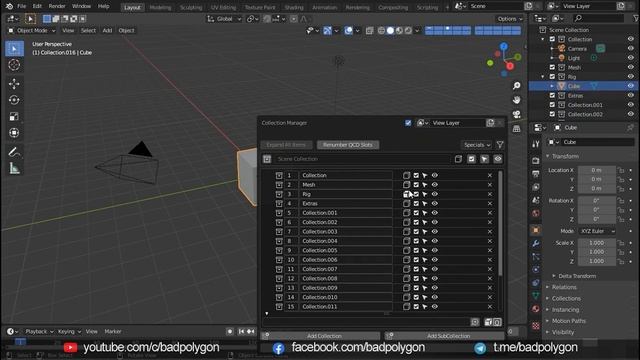Image resolution: width=640 pixels, height=360 pixels.
Task: Expand the Motion Paths panel
Action: [569, 321]
